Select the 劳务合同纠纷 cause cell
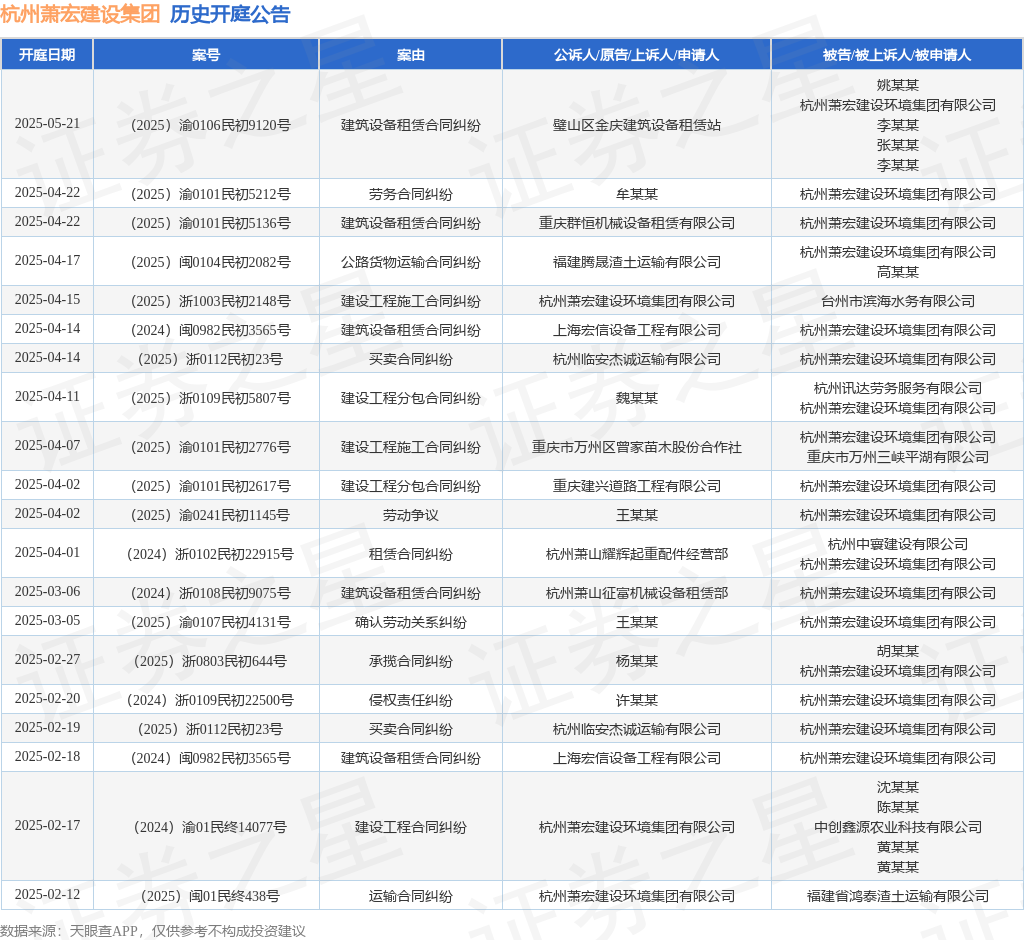Image resolution: width=1024 pixels, height=940 pixels. (410, 194)
